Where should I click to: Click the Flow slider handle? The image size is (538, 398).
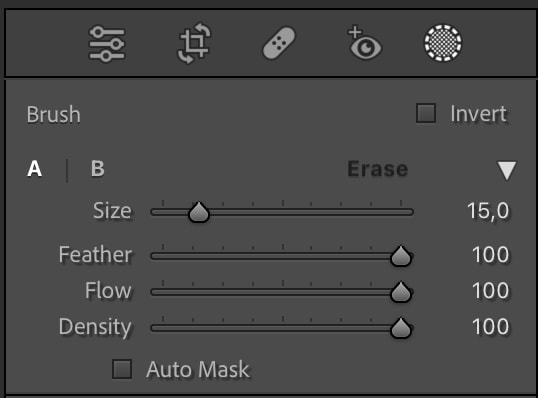(x=401, y=292)
